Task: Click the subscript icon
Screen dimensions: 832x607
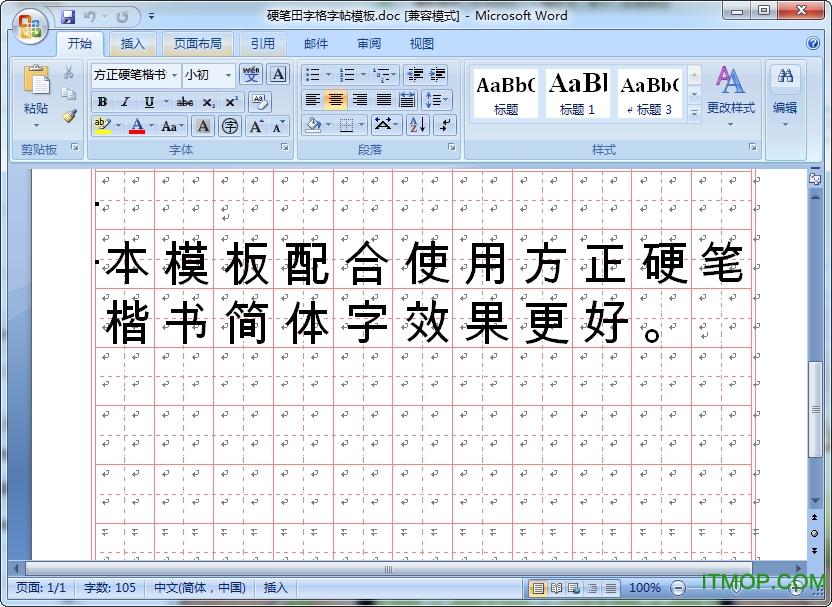Action: pos(211,99)
